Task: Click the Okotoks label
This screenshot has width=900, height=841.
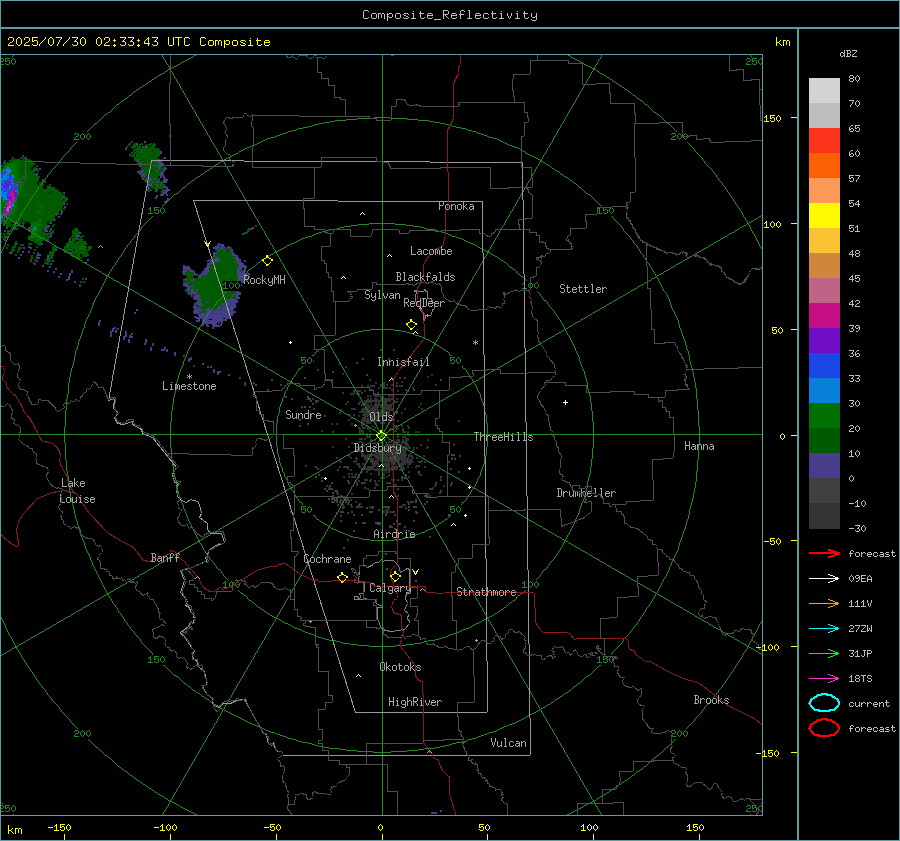Action: click(x=400, y=667)
